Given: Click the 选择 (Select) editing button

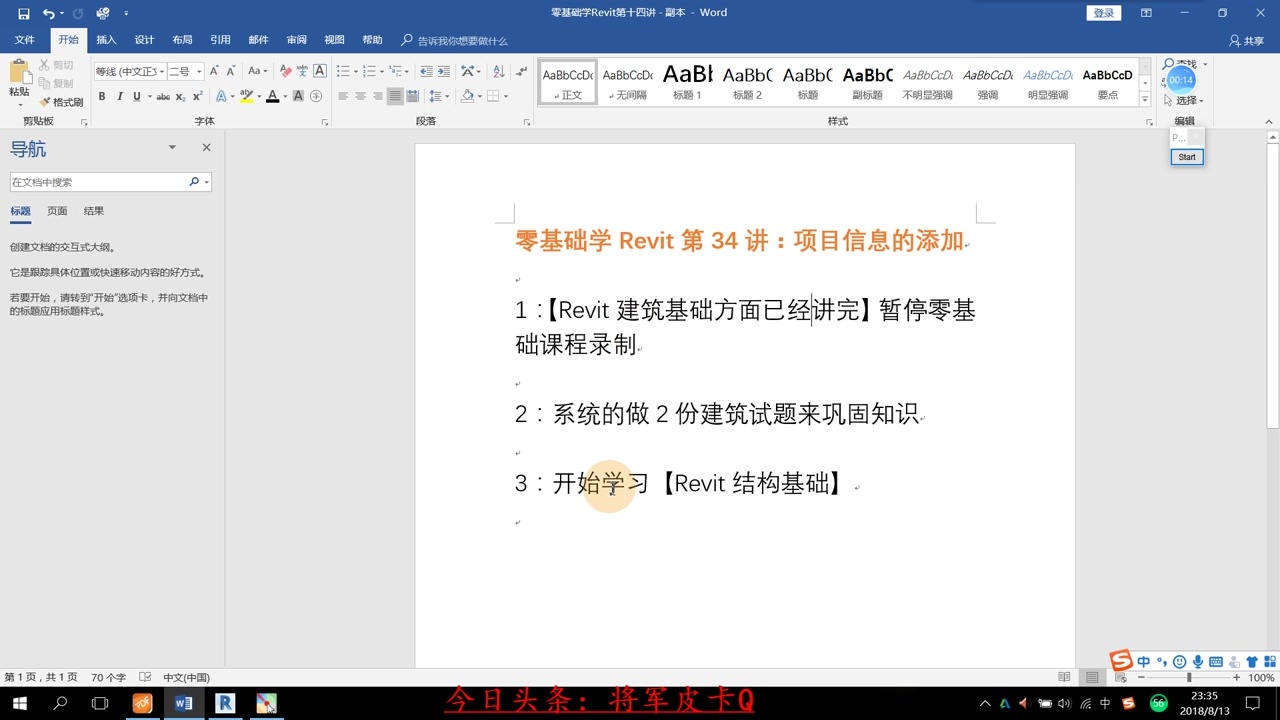Looking at the screenshot, I should coord(1185,100).
